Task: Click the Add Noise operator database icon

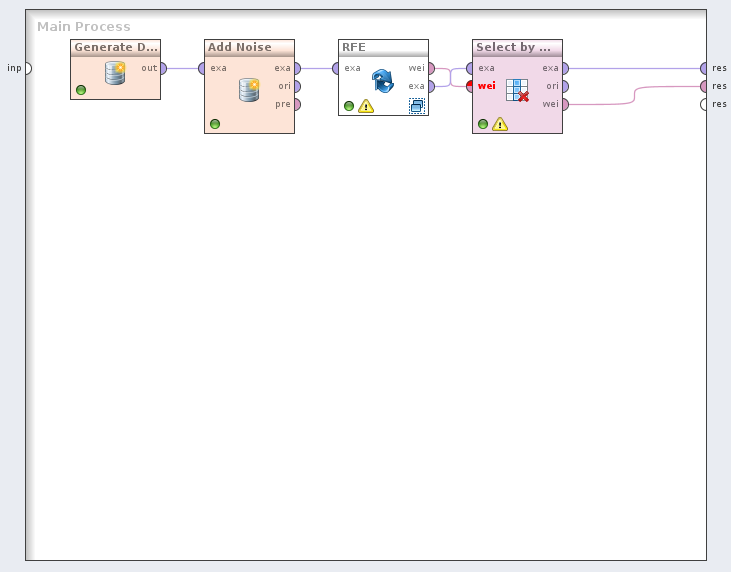Action: pyautogui.click(x=249, y=90)
